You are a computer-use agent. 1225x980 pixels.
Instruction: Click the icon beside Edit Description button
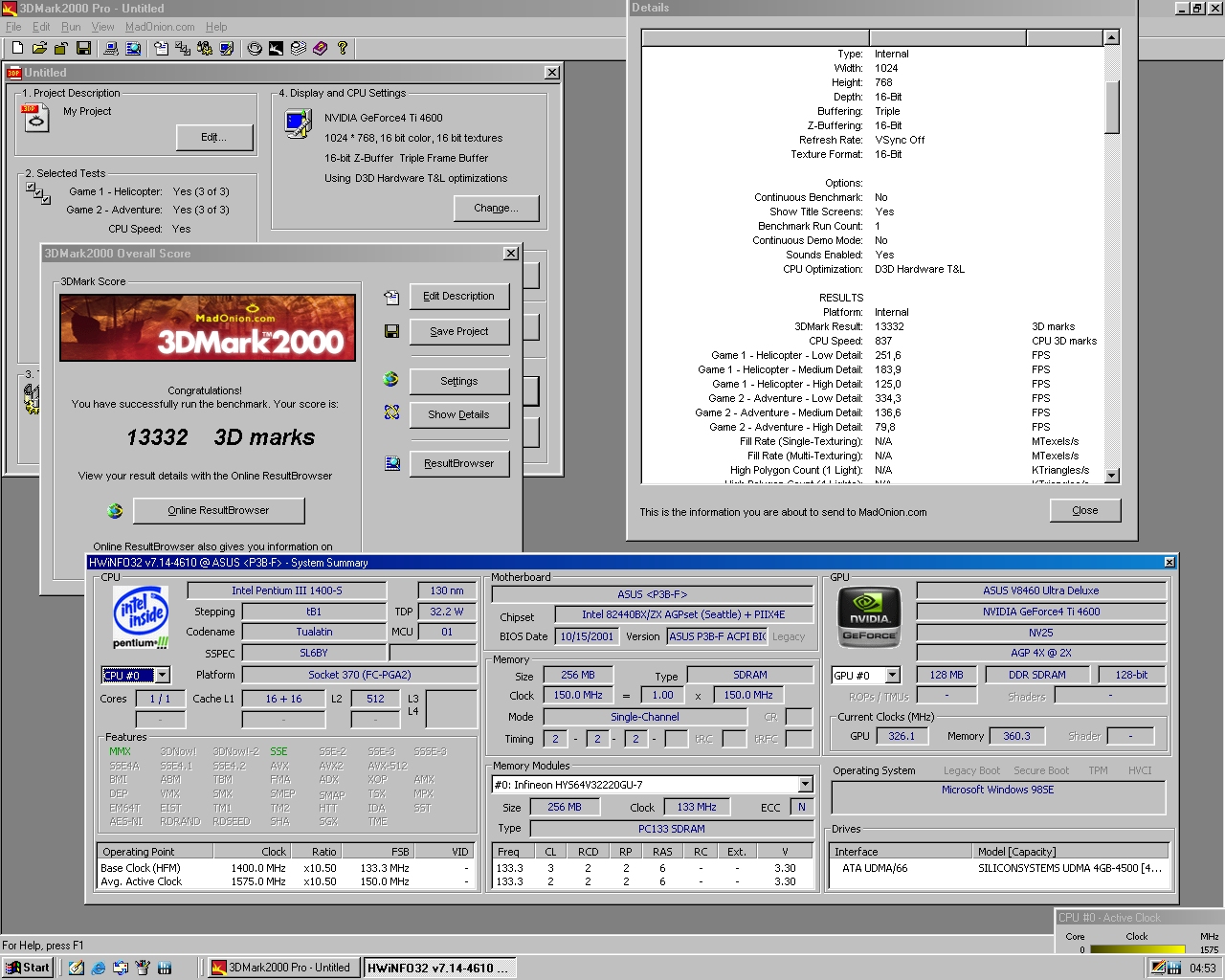tap(391, 298)
